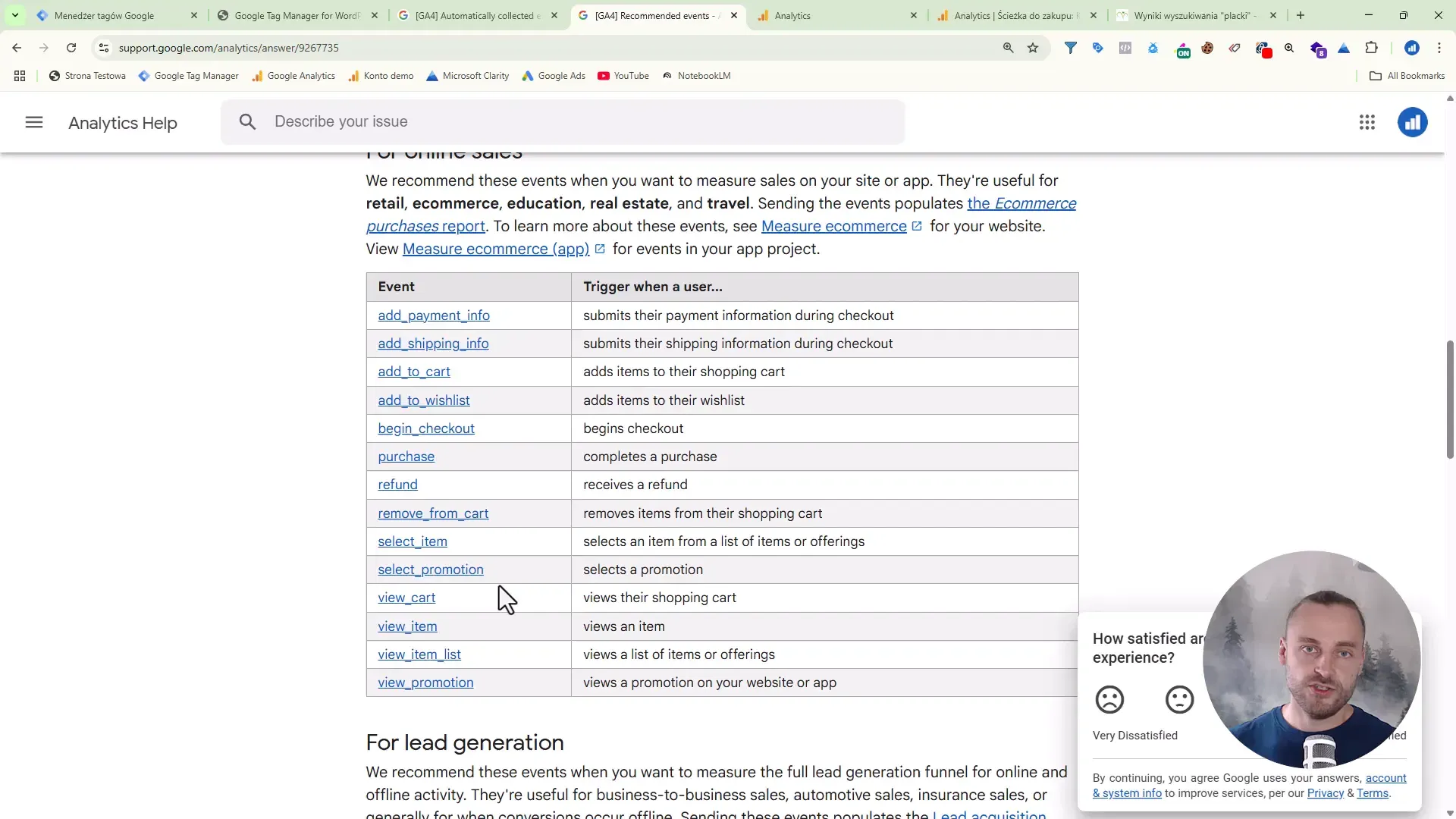Open the begin_checkout event link
This screenshot has width=1456, height=819.
(426, 428)
